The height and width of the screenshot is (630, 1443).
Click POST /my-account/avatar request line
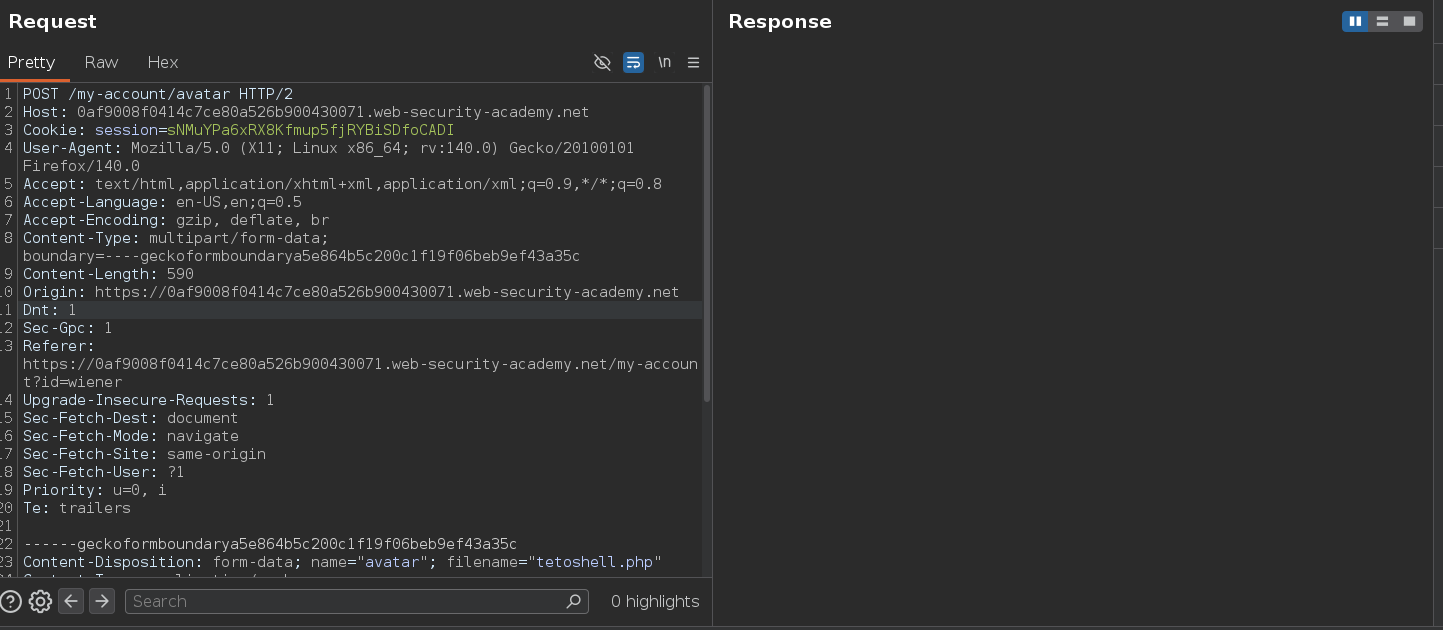[158, 94]
